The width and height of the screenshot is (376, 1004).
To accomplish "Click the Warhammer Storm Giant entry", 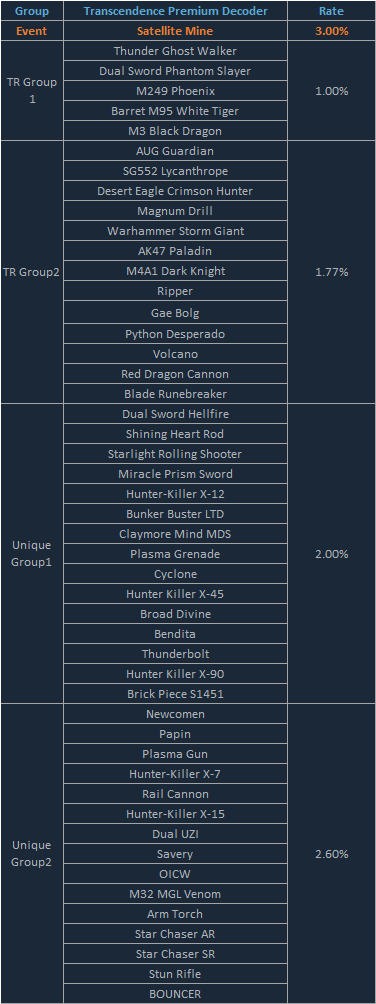I will pos(176,231).
